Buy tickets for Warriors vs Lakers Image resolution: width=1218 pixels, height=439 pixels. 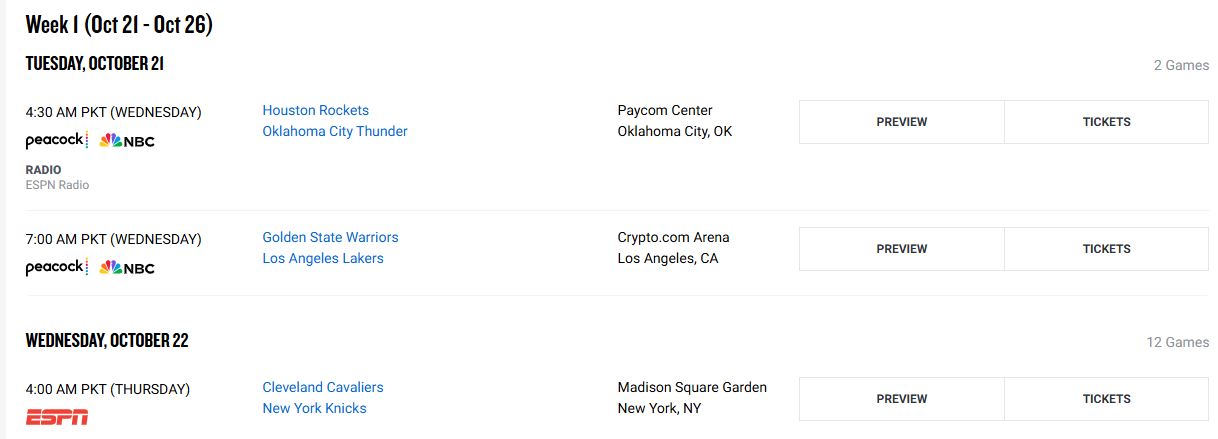[x=1106, y=249]
